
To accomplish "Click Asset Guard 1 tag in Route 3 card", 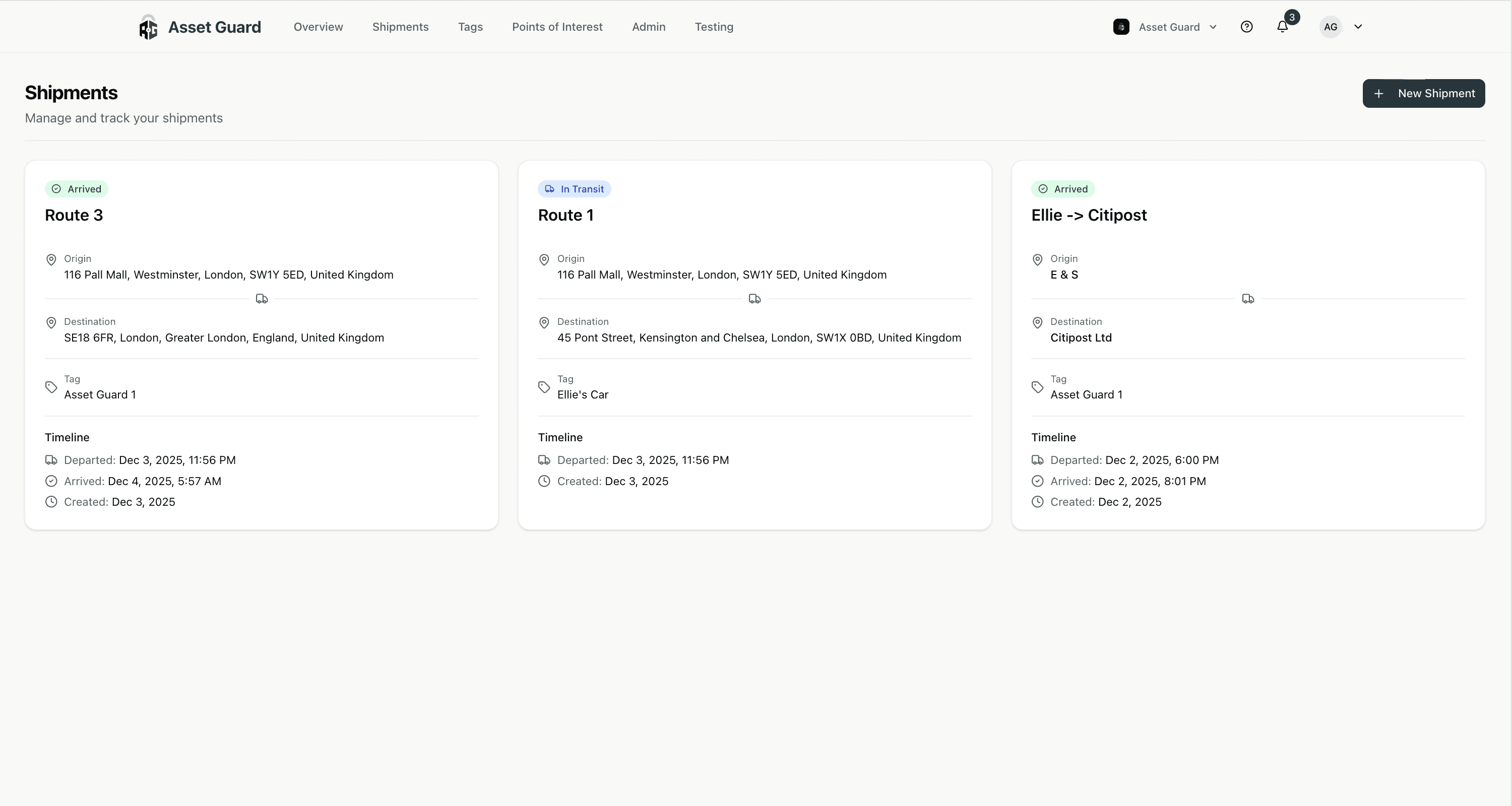I will [x=100, y=395].
